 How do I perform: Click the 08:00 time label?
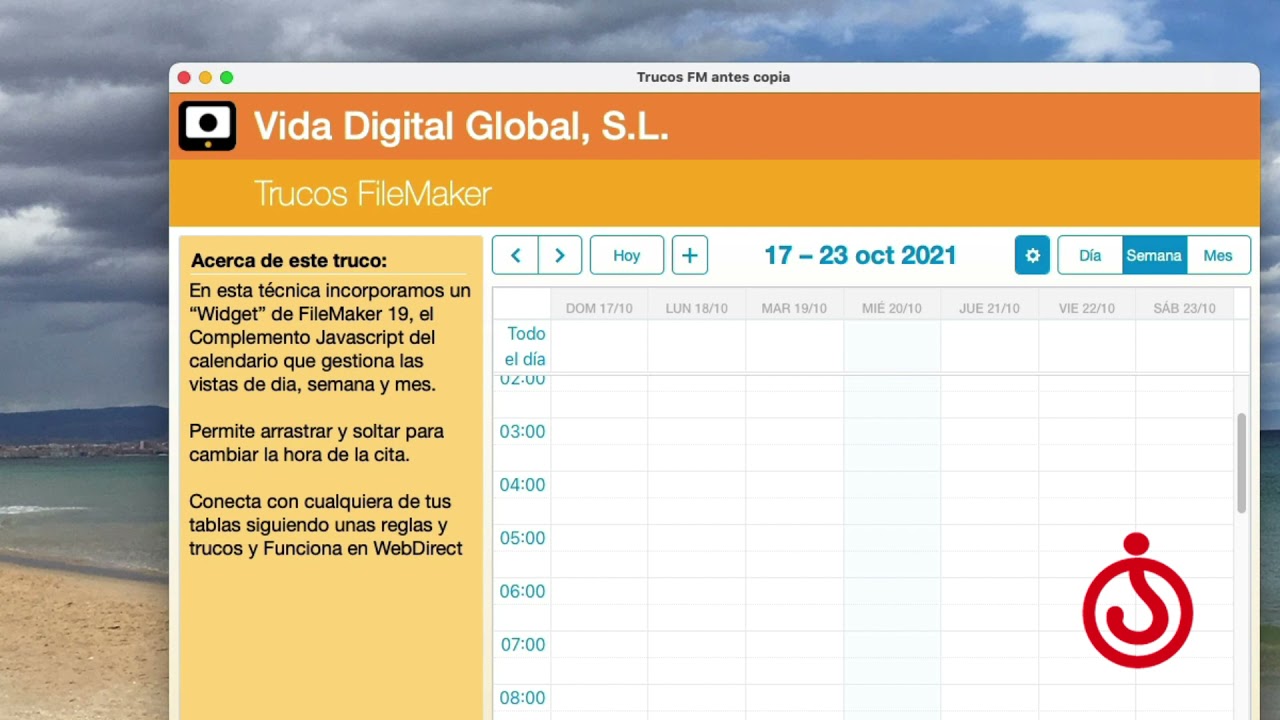[522, 697]
